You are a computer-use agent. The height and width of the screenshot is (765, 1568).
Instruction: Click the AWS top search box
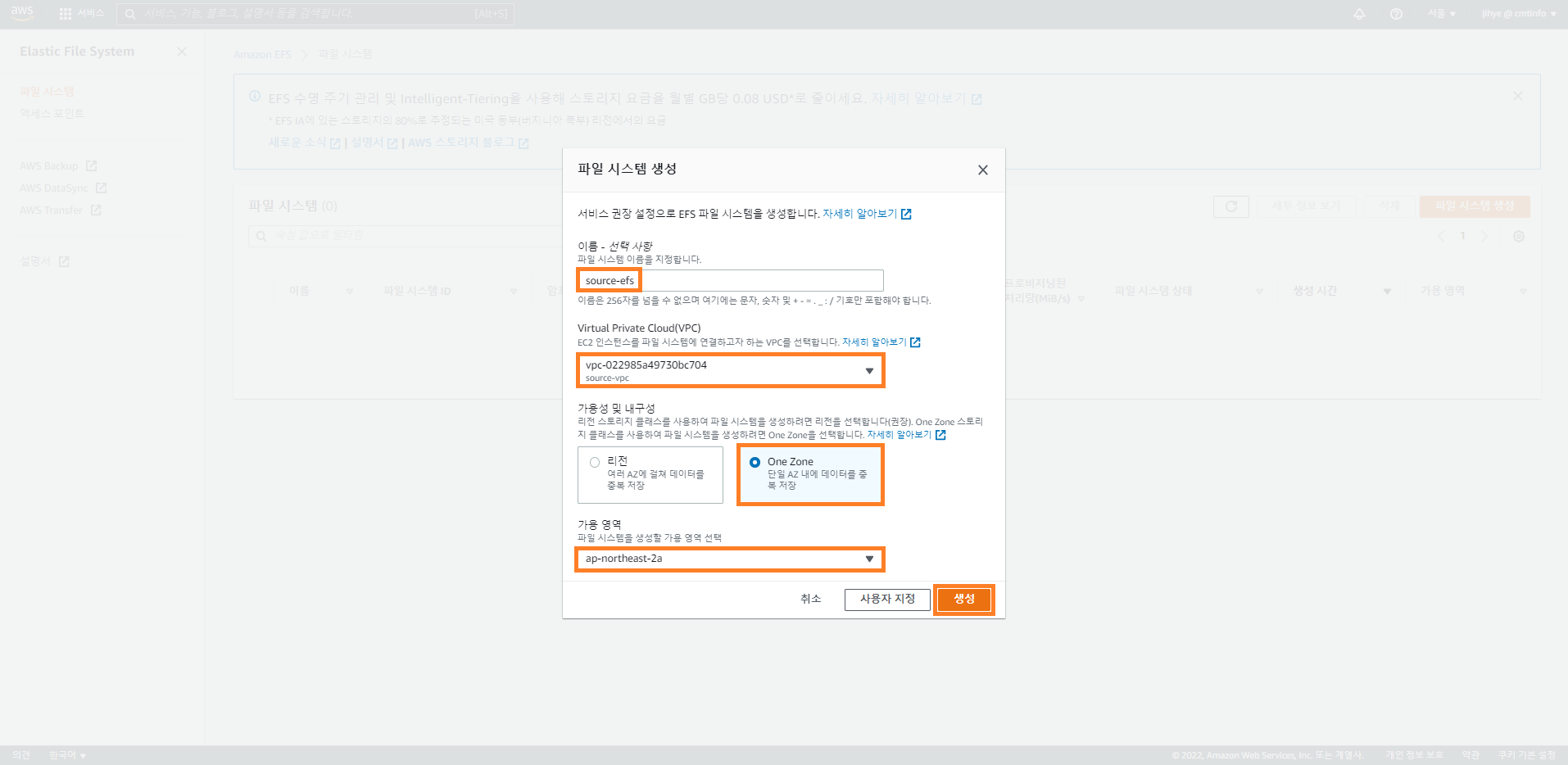315,14
